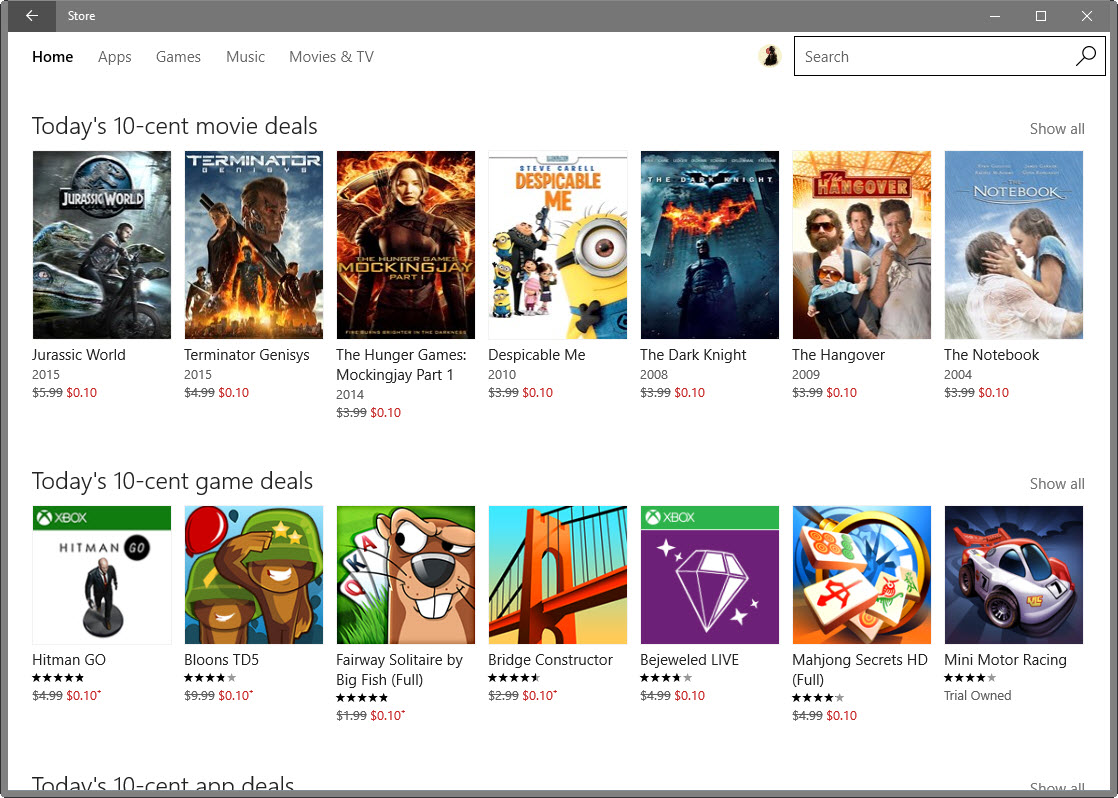Image resolution: width=1118 pixels, height=798 pixels.
Task: Click the Despicable Me title text
Action: tap(537, 356)
